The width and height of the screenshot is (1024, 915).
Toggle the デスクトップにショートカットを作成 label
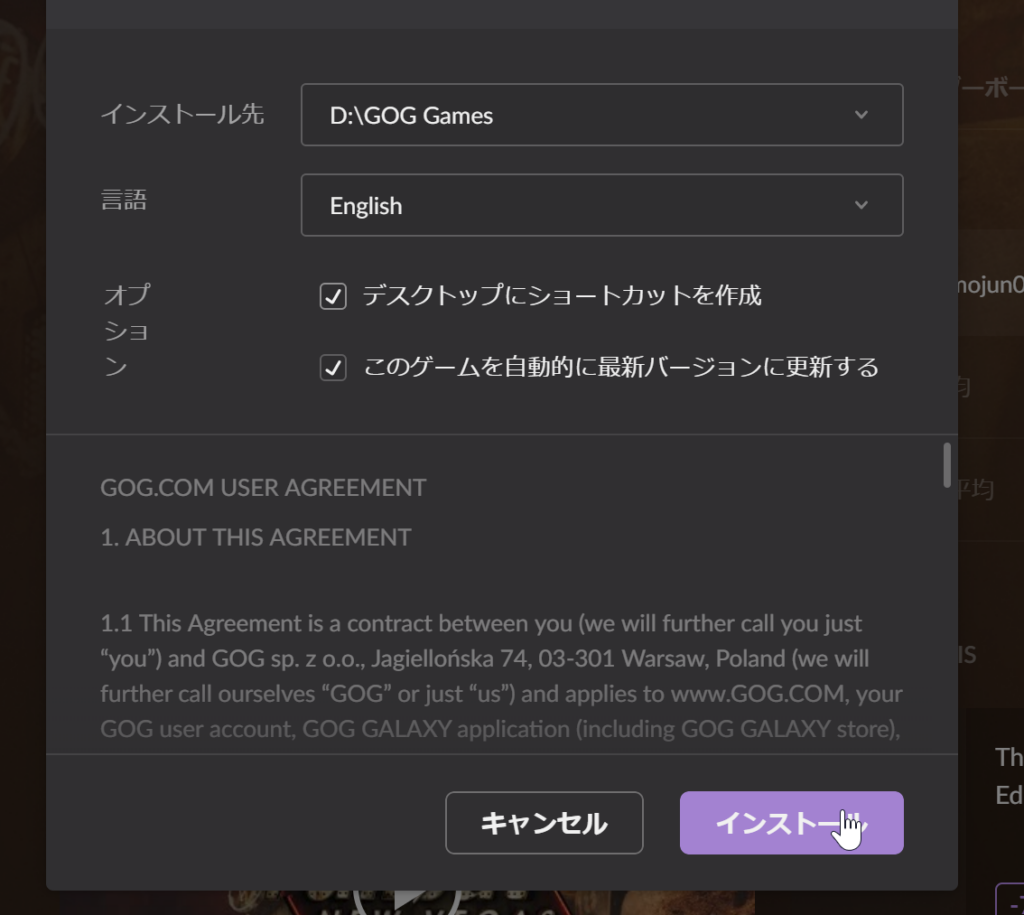click(x=561, y=296)
